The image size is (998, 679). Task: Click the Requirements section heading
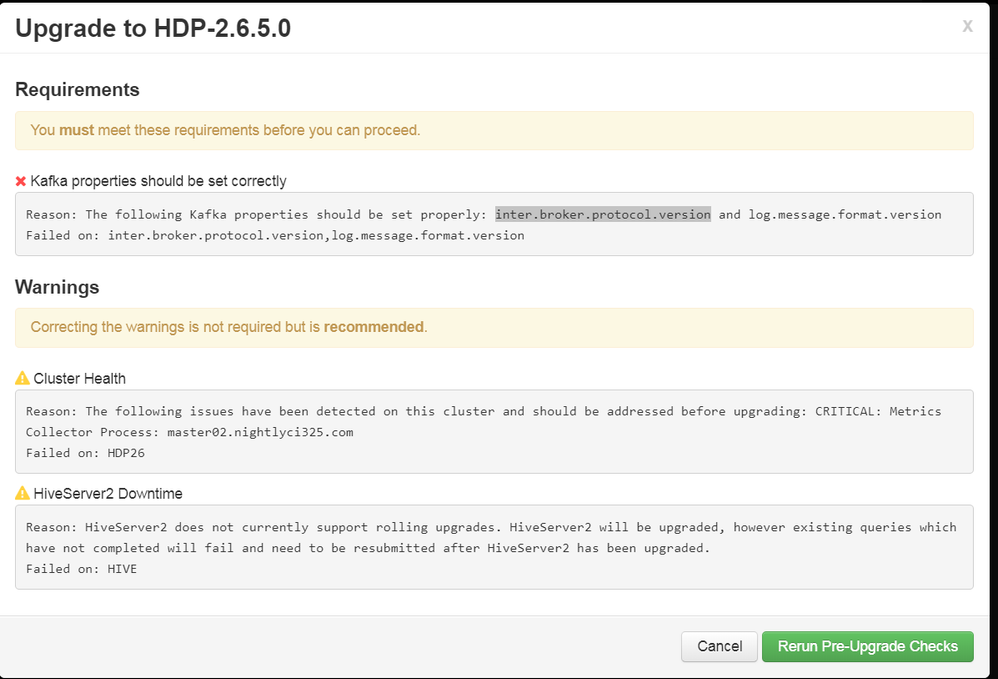point(77,90)
